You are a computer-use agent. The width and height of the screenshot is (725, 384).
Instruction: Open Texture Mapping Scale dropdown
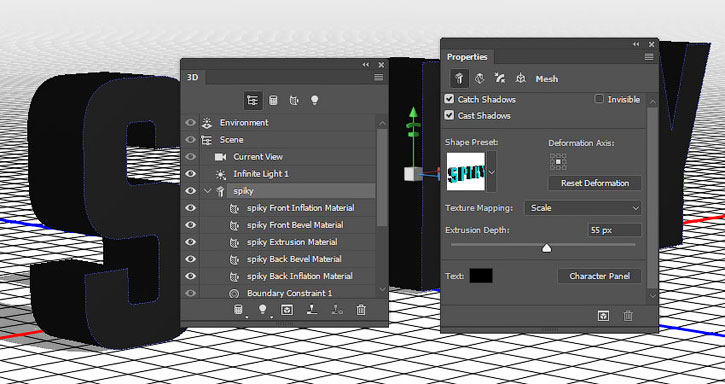(x=583, y=208)
